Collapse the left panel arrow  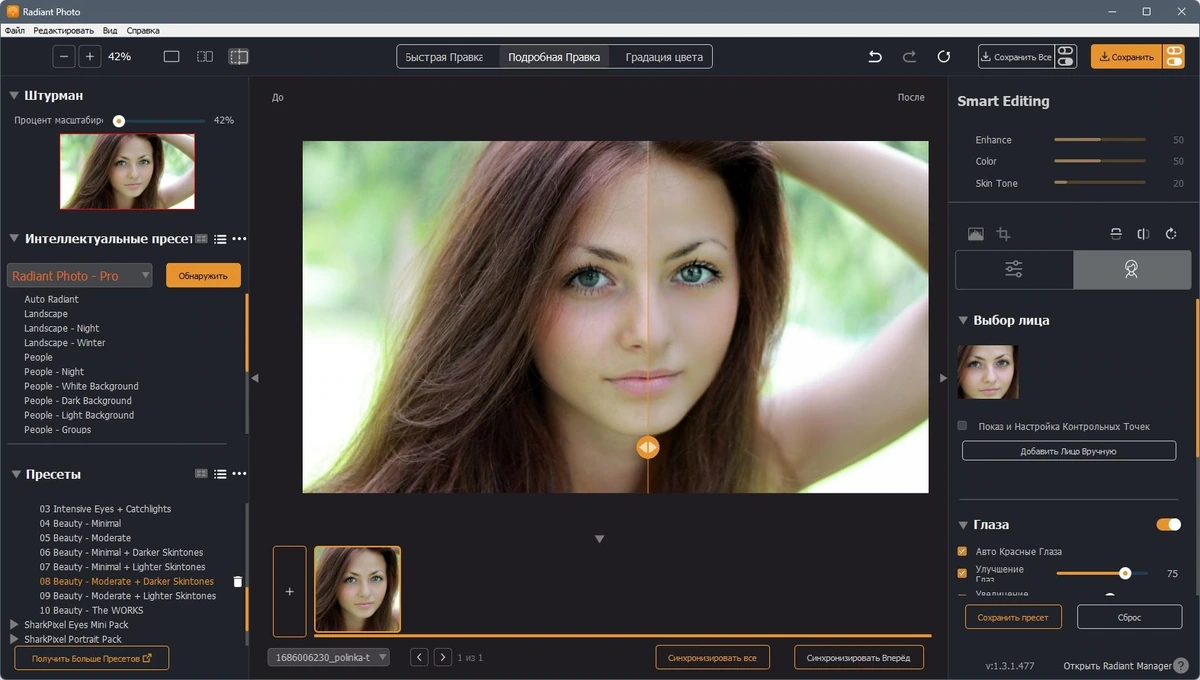(x=254, y=378)
